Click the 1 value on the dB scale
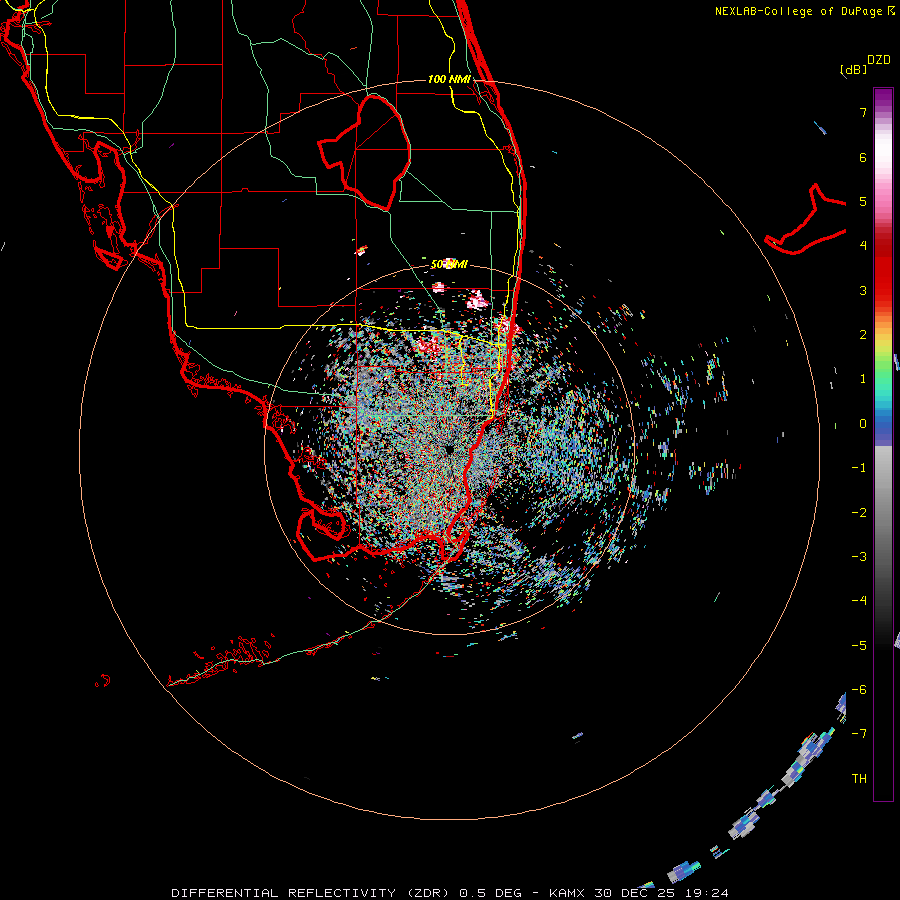 coord(863,379)
